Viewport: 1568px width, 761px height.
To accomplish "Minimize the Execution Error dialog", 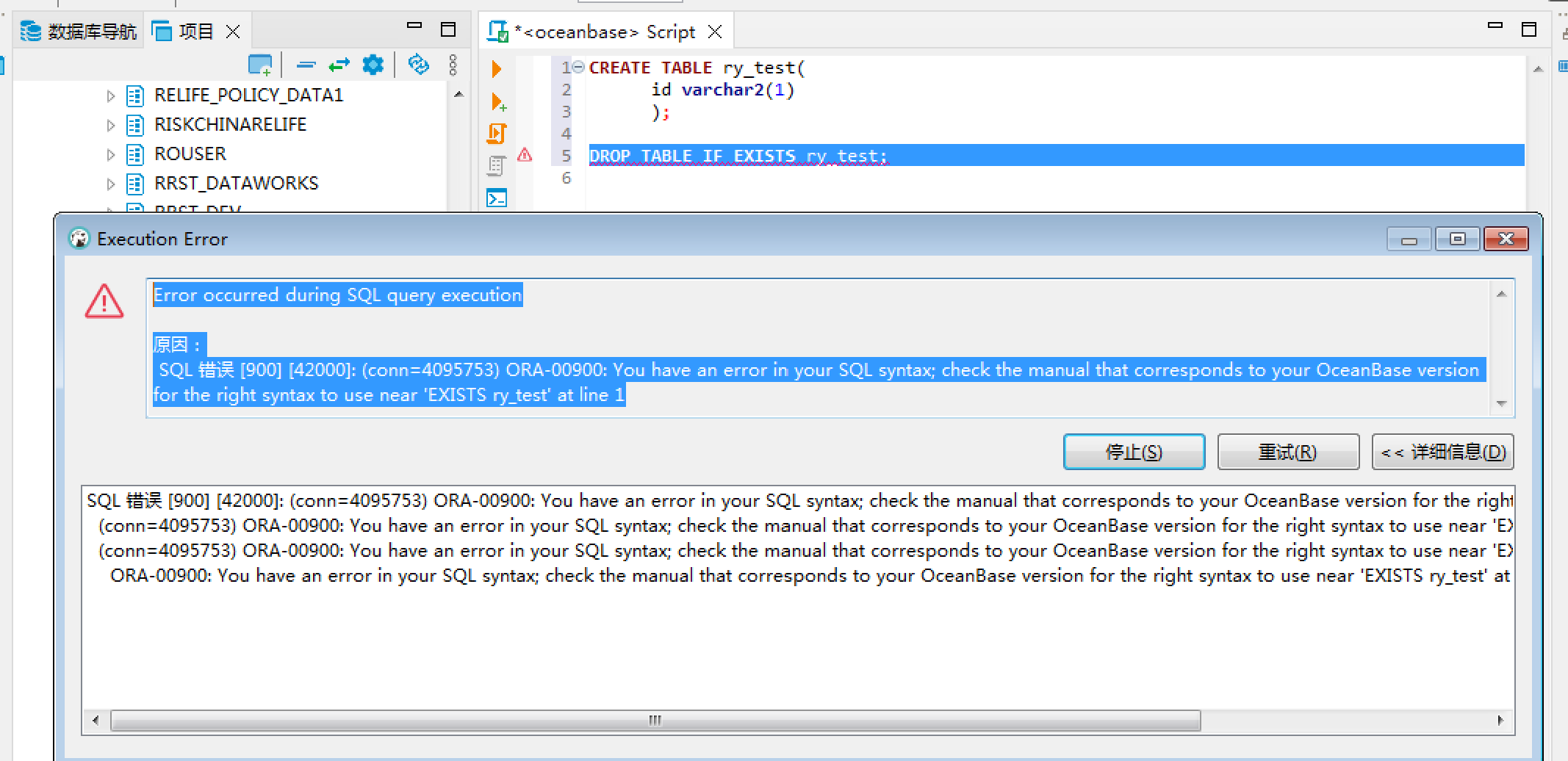I will click(1409, 239).
